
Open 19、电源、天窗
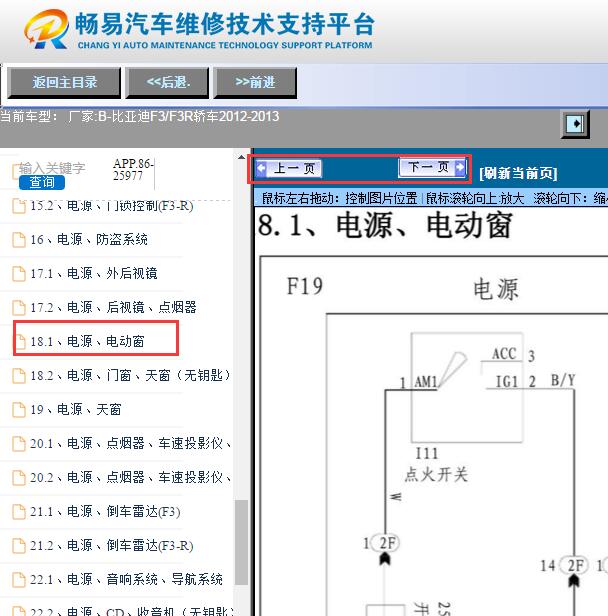(x=75, y=409)
